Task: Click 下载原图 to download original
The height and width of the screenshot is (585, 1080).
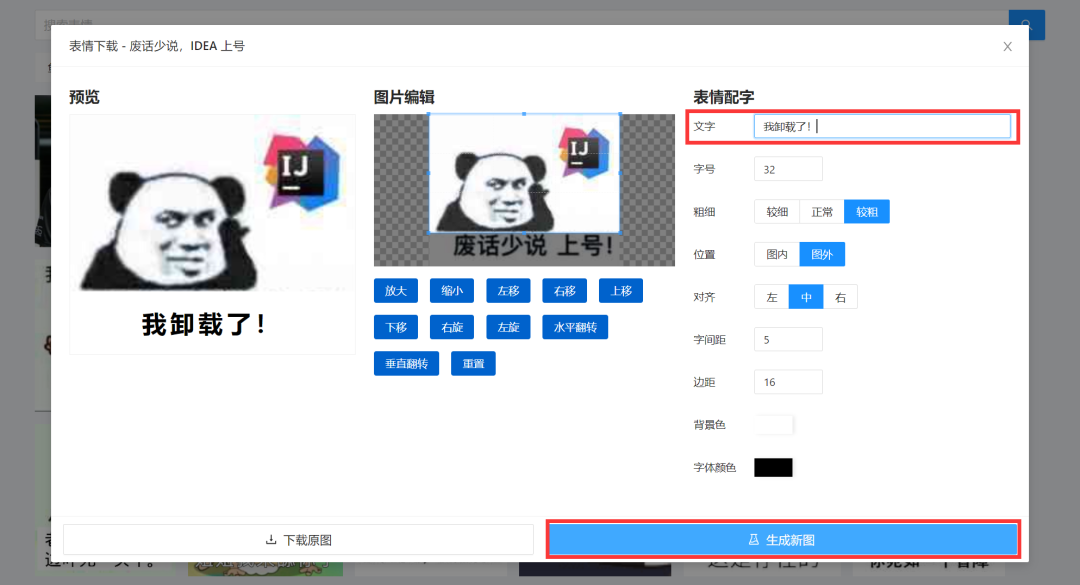Action: coord(298,540)
